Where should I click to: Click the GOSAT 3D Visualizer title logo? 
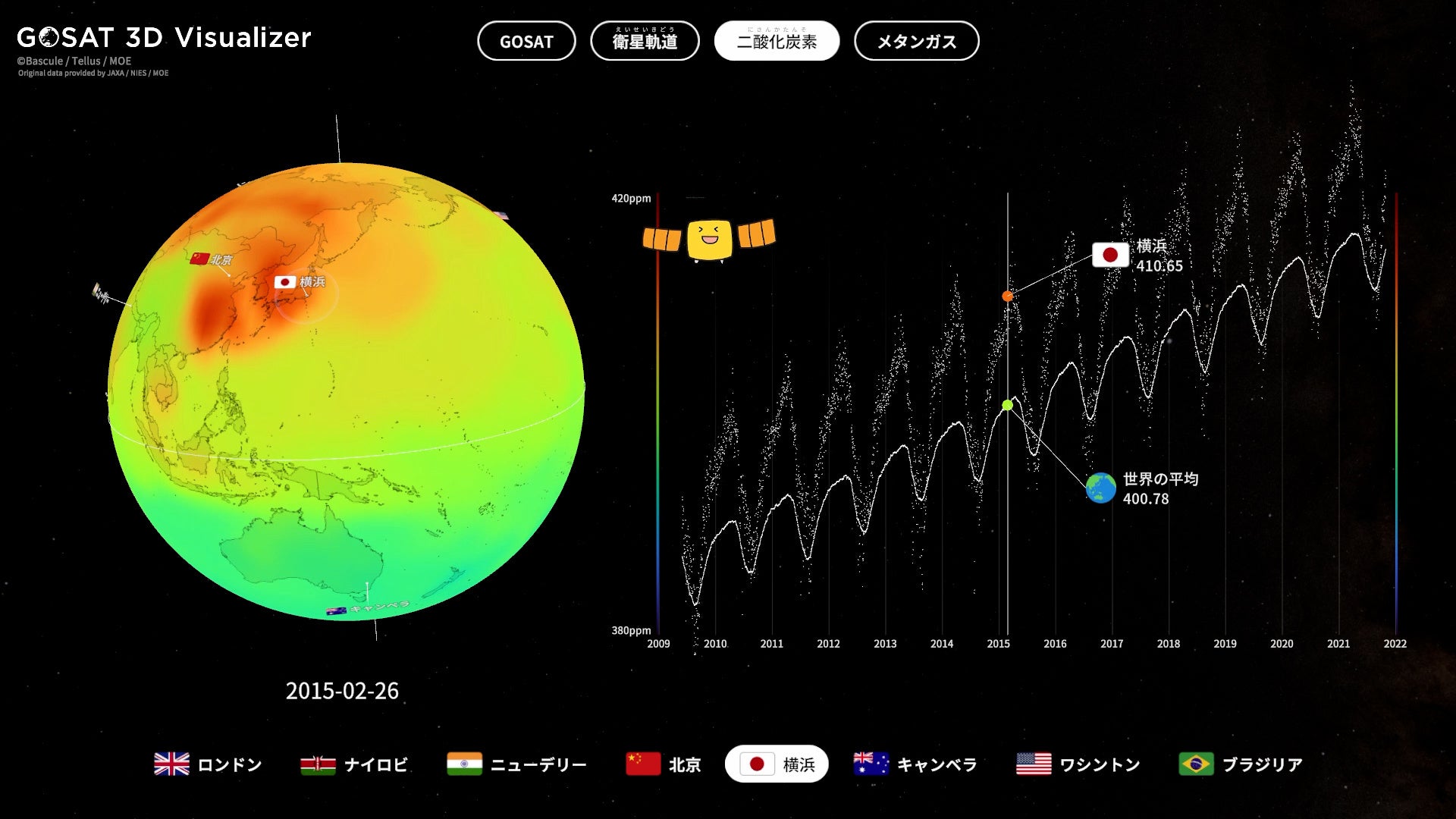pyautogui.click(x=164, y=38)
